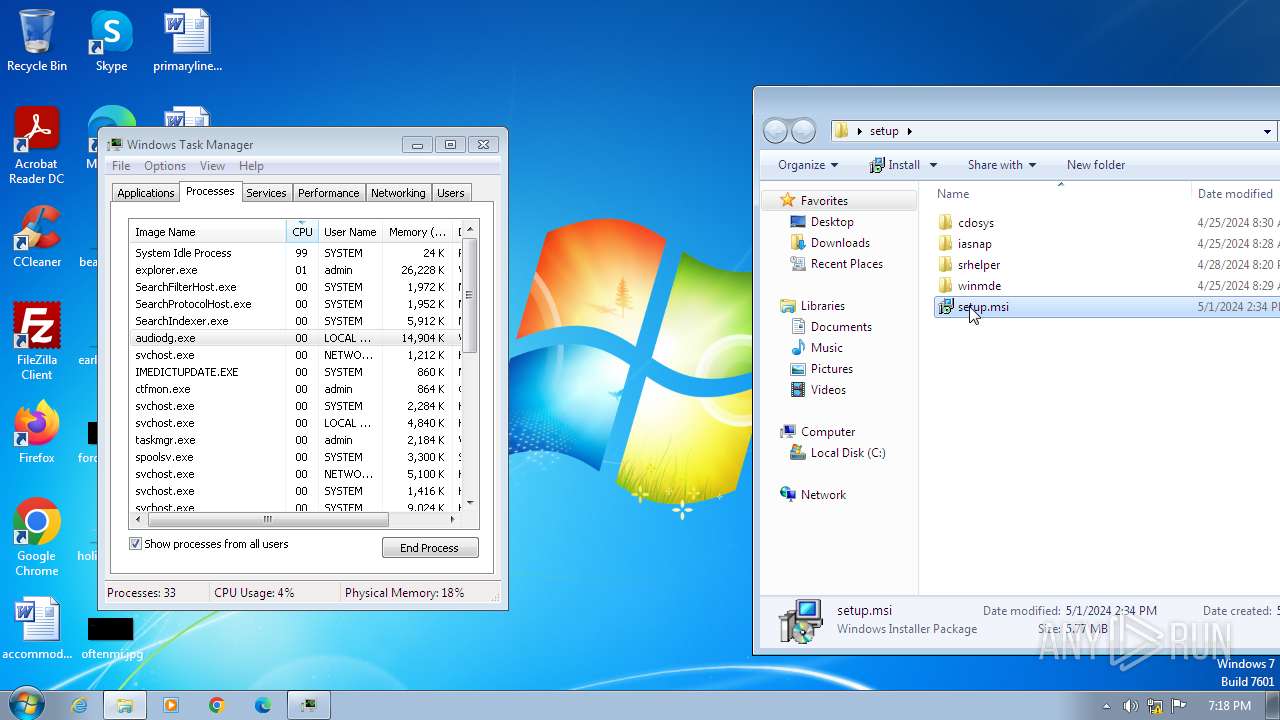Open the Install dropdown arrow
Image resolution: width=1280 pixels, height=720 pixels.
point(933,165)
